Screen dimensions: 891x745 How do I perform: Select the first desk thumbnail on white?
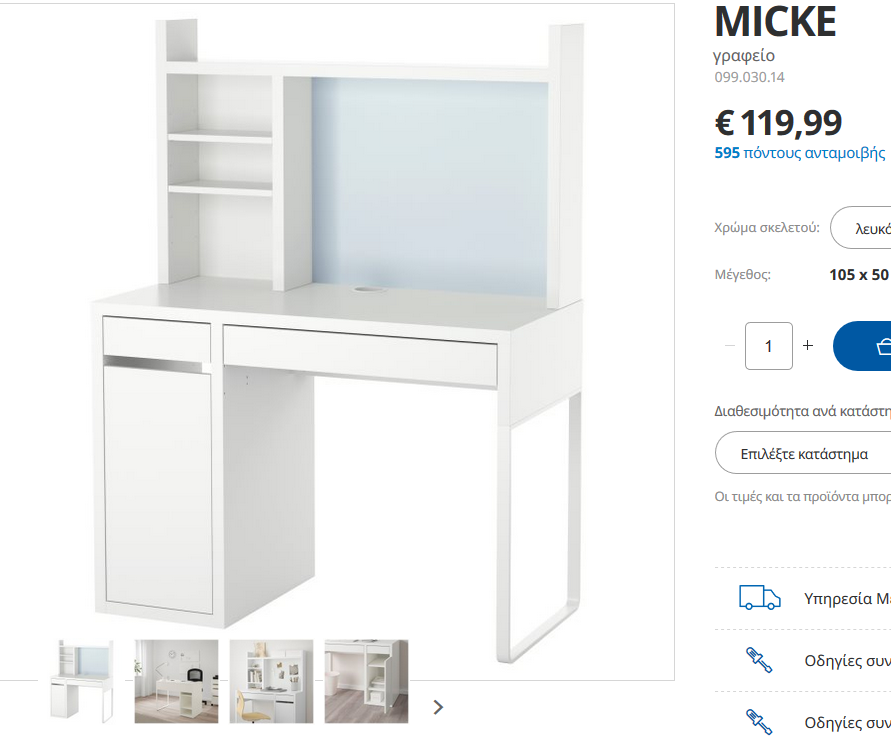82,681
